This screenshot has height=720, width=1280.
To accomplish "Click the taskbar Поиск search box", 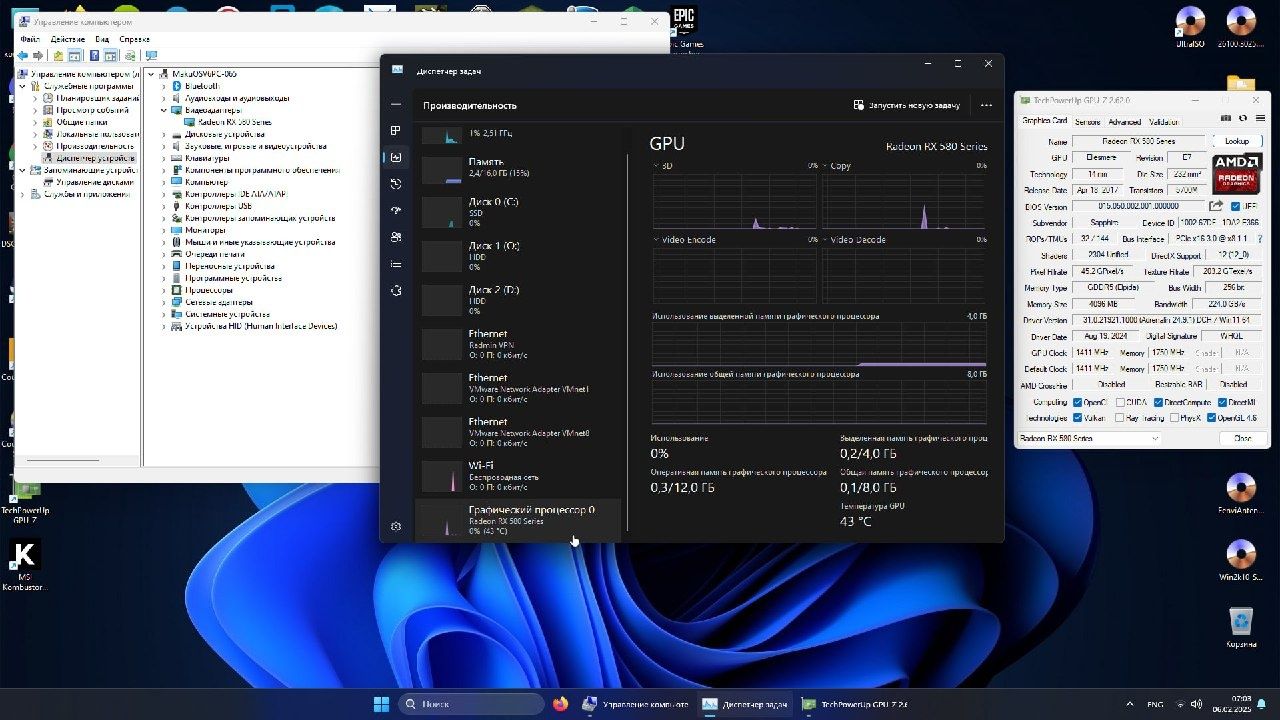I will [x=472, y=704].
